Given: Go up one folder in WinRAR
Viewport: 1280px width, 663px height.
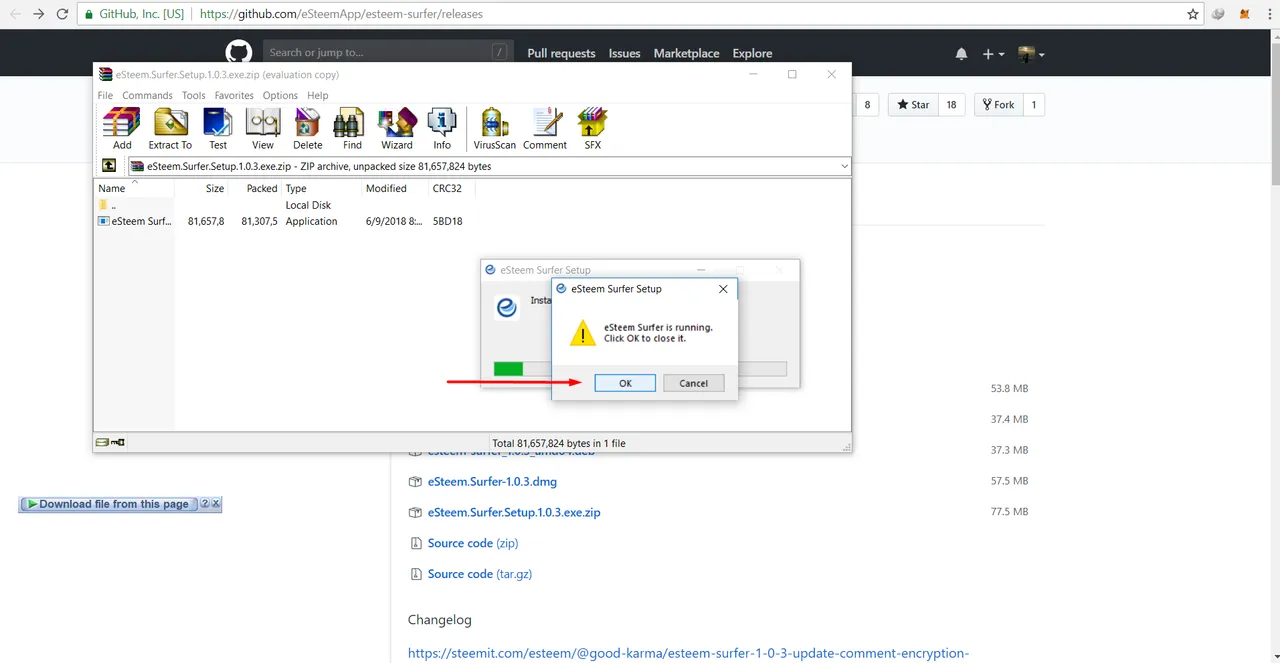Looking at the screenshot, I should click(x=109, y=166).
